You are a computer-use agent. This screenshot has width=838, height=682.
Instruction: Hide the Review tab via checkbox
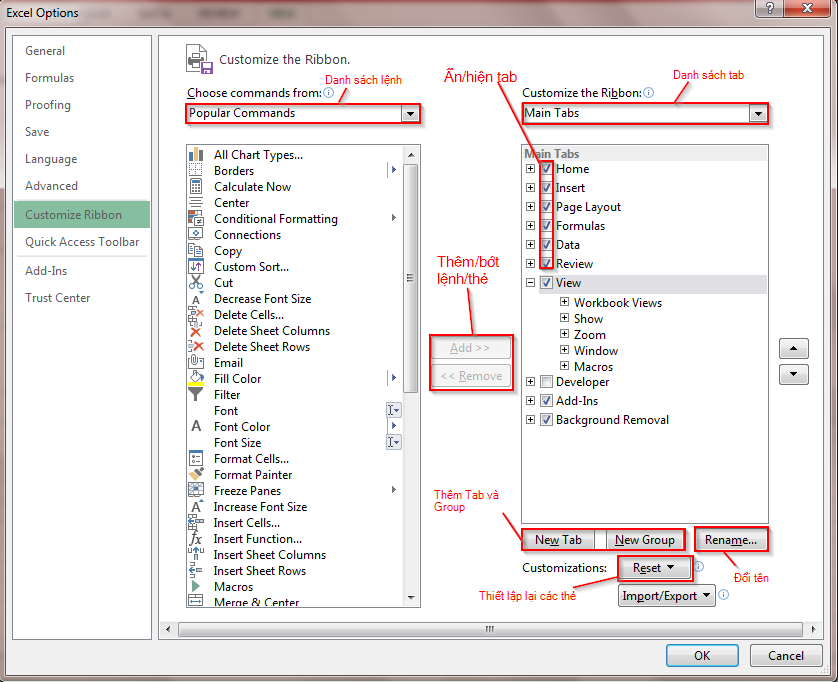pos(546,264)
